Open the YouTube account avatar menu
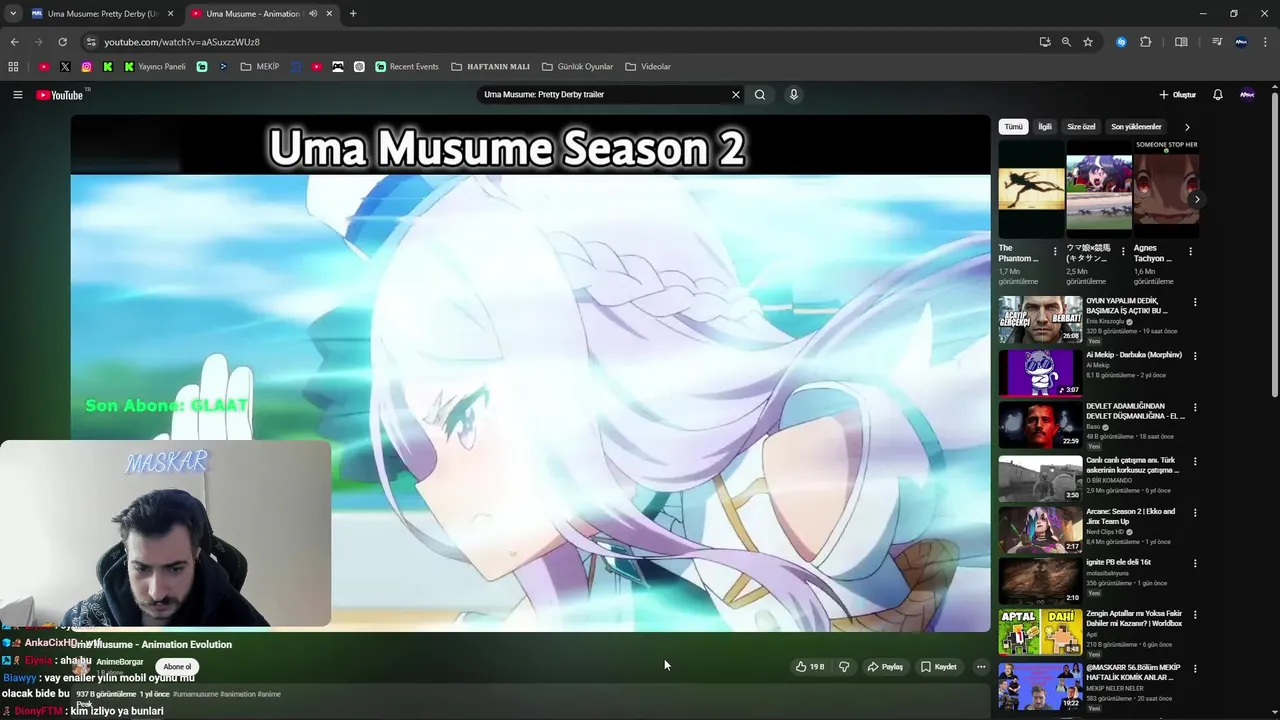The width and height of the screenshot is (1280, 720). pos(1247,95)
